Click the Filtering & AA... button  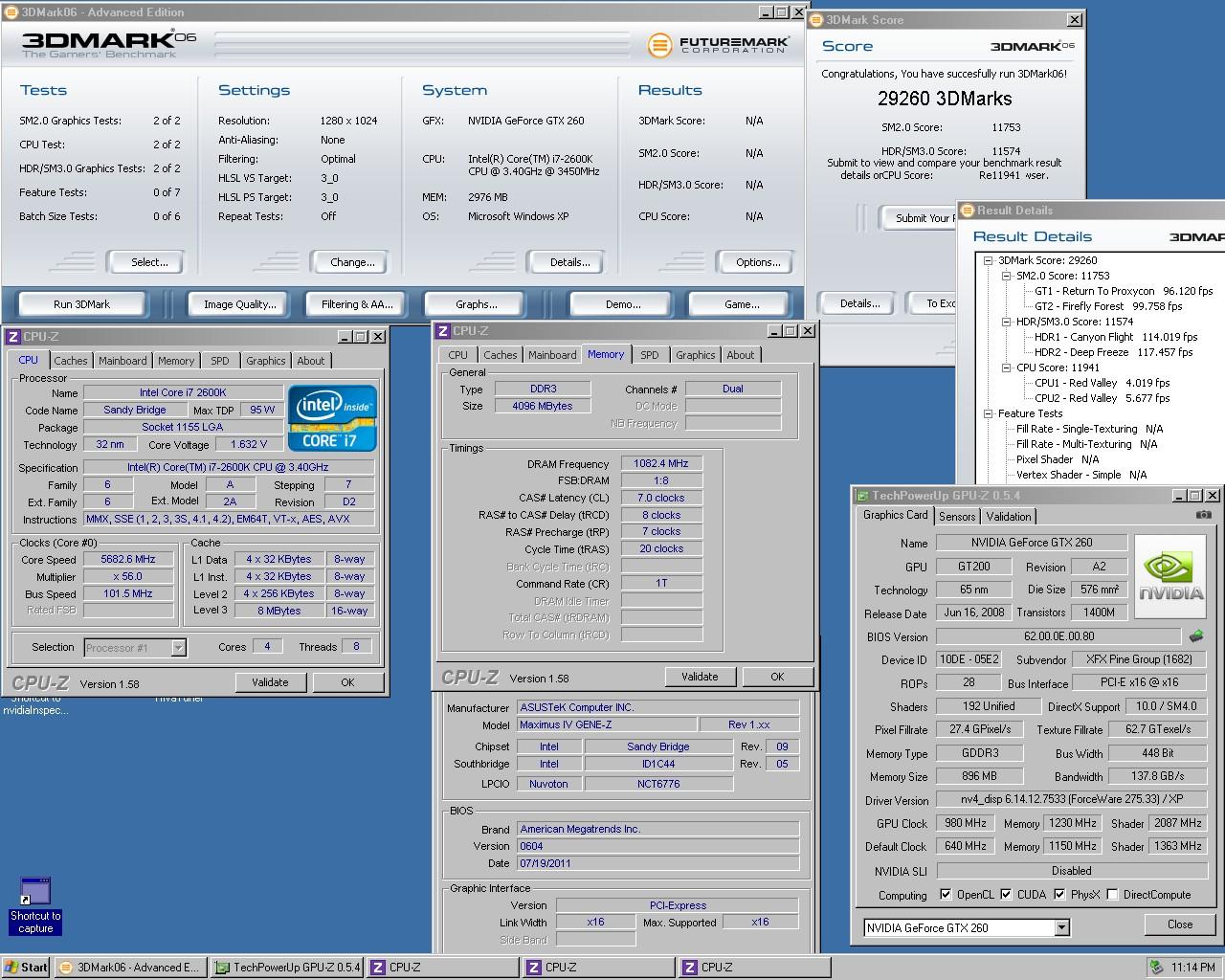tap(357, 304)
